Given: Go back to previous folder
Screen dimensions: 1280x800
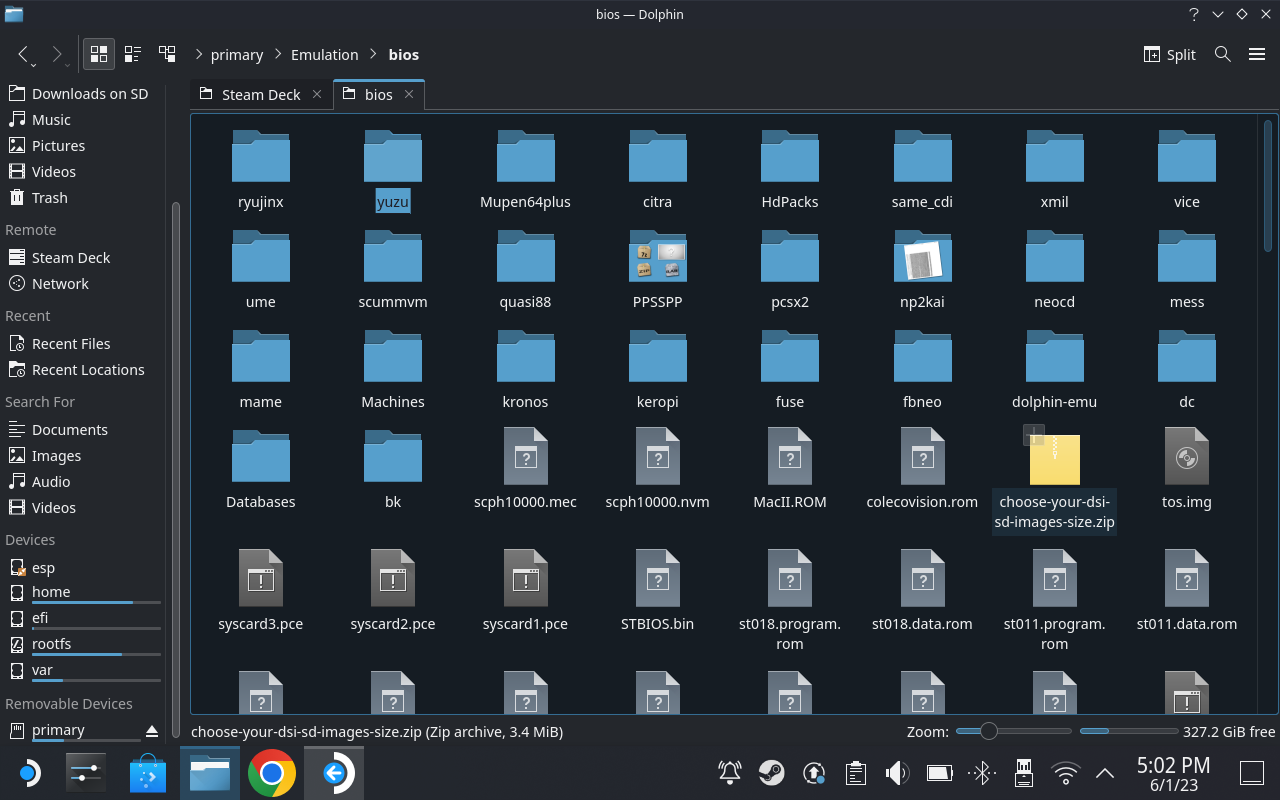Looking at the screenshot, I should pyautogui.click(x=23, y=54).
